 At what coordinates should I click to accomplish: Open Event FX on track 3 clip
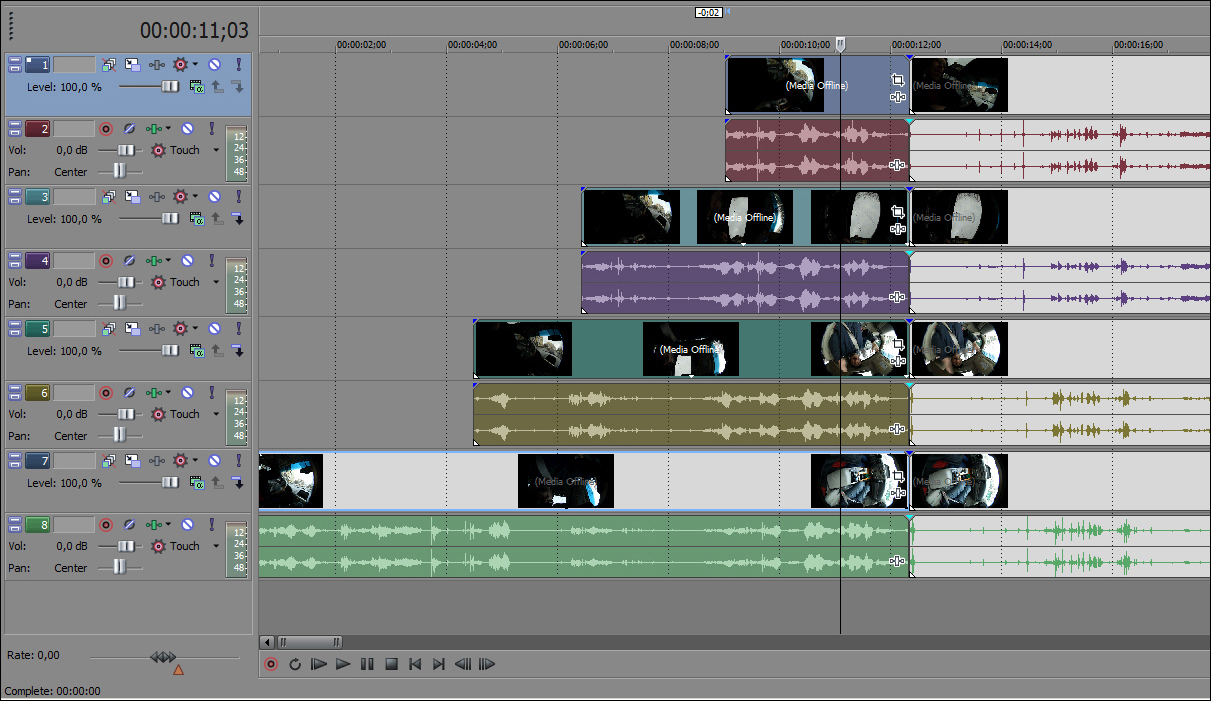[x=897, y=229]
